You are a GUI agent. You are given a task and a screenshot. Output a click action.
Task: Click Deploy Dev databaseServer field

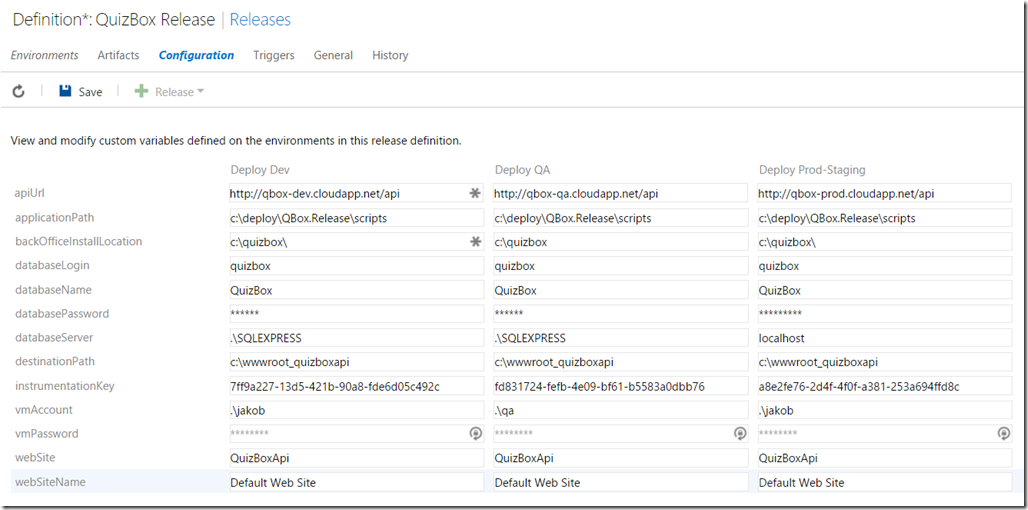point(357,338)
